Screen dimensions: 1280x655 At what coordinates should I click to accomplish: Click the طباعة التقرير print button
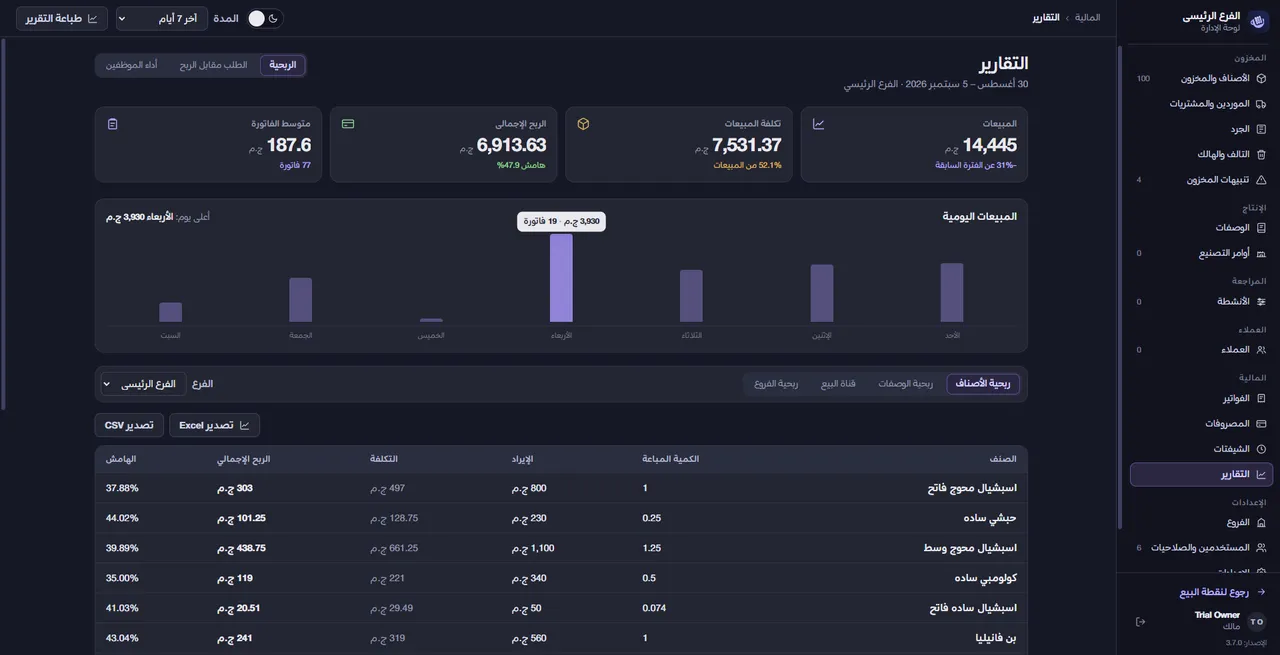62,18
